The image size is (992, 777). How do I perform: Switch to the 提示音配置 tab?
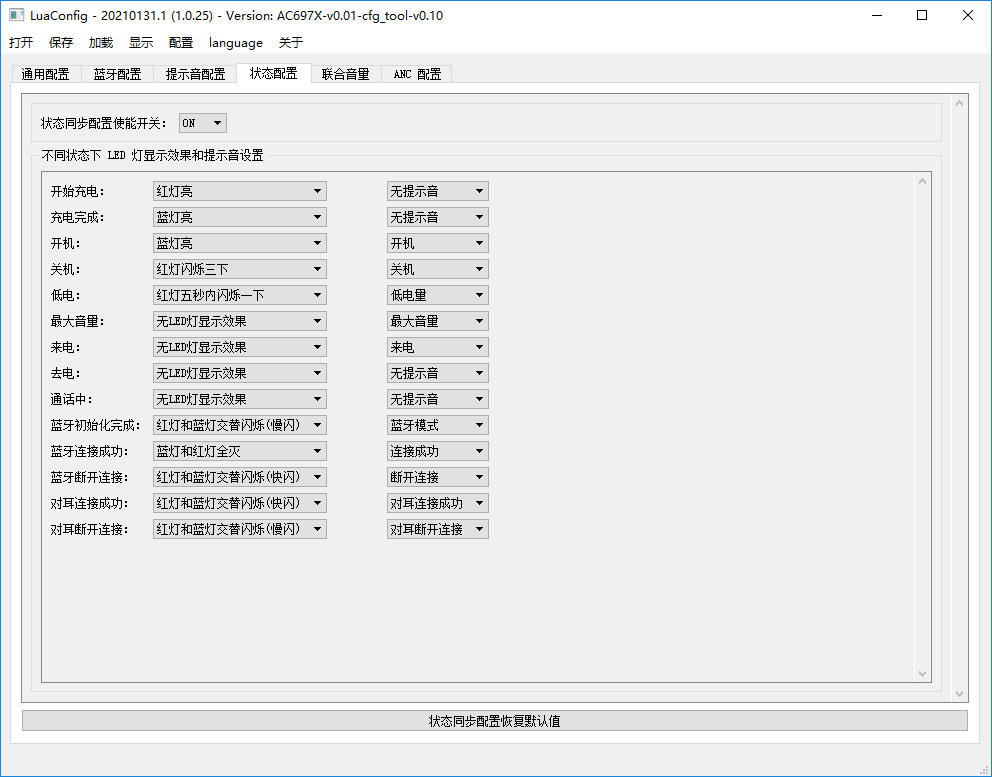[195, 74]
